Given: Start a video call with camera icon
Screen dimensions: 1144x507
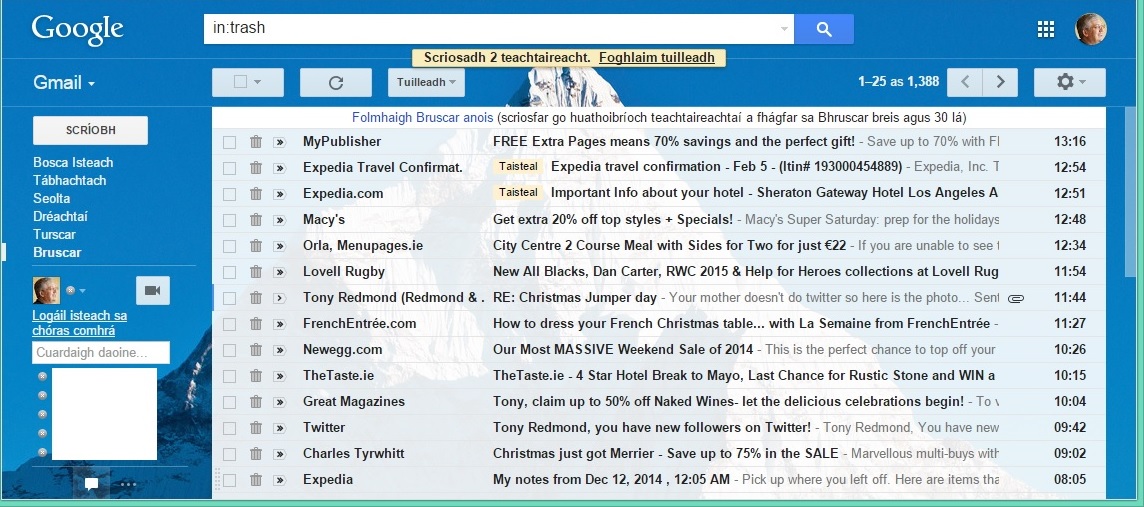Looking at the screenshot, I should (x=152, y=290).
